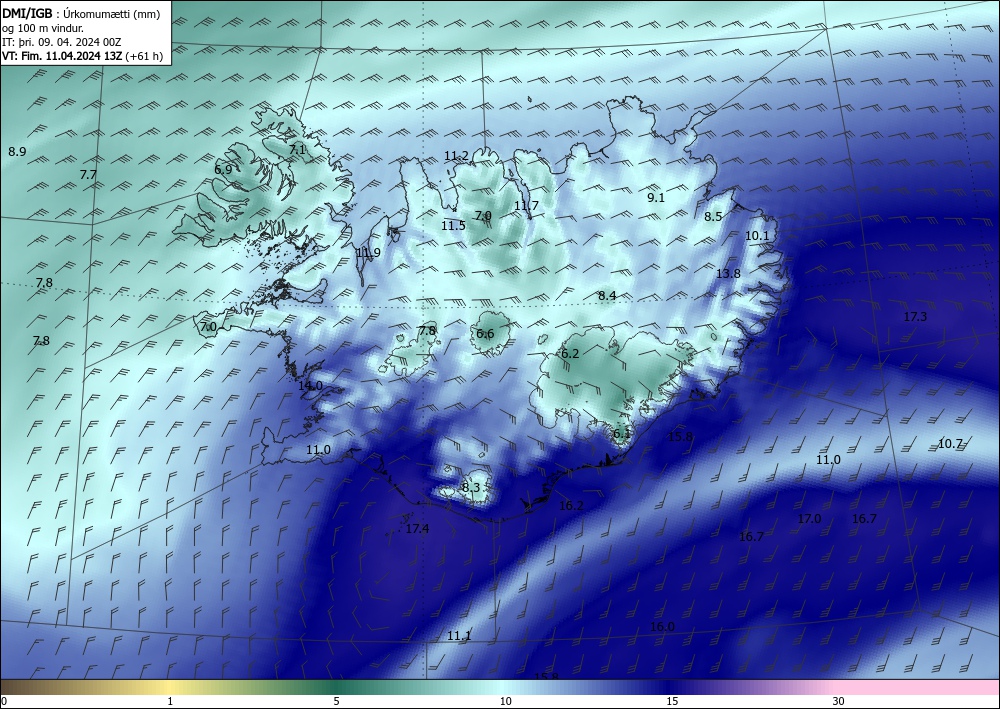The image size is (1000, 709).
Task: Click the color scale tick label 30
Action: (x=839, y=702)
